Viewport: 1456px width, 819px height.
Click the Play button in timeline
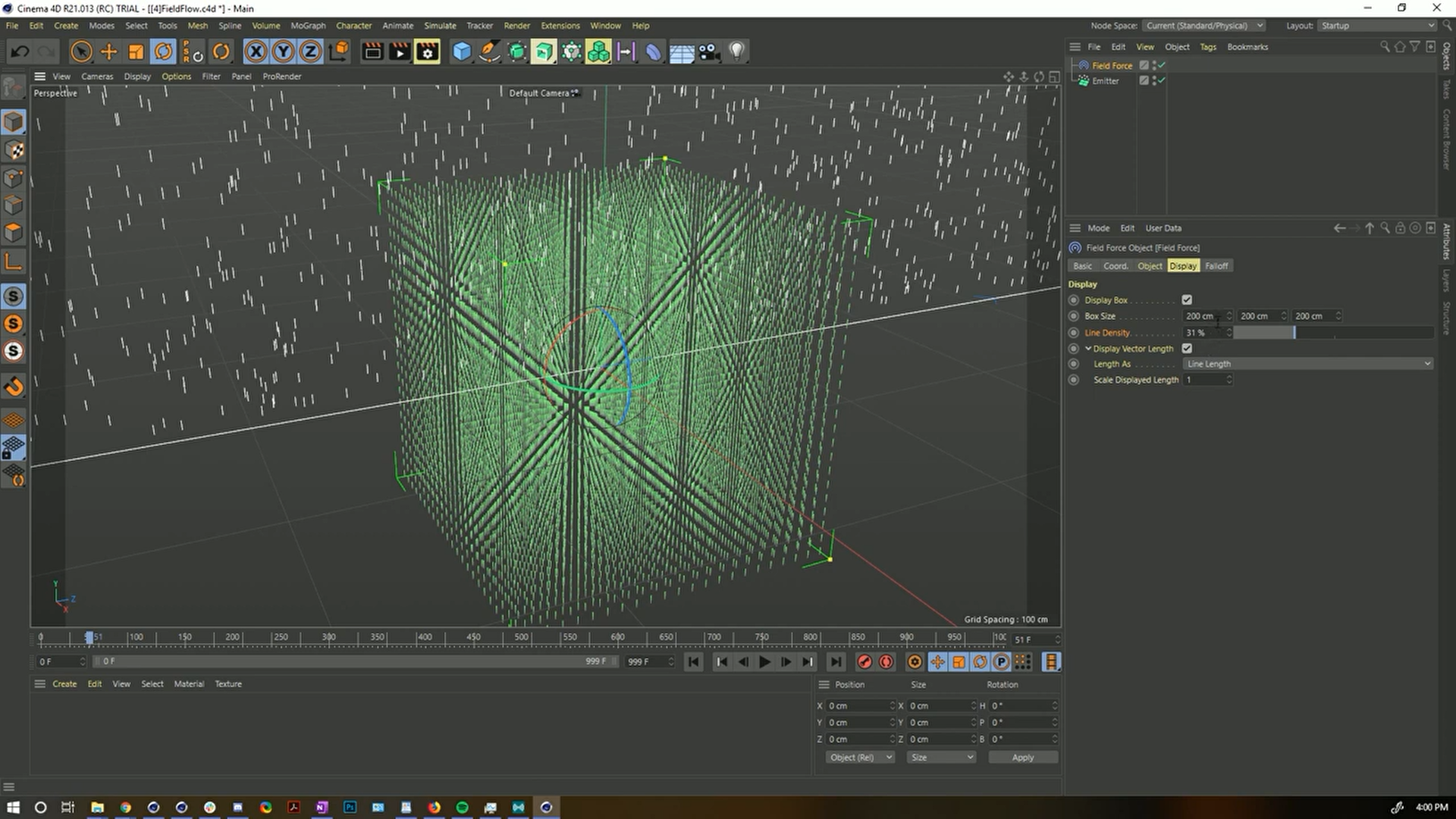coord(764,661)
